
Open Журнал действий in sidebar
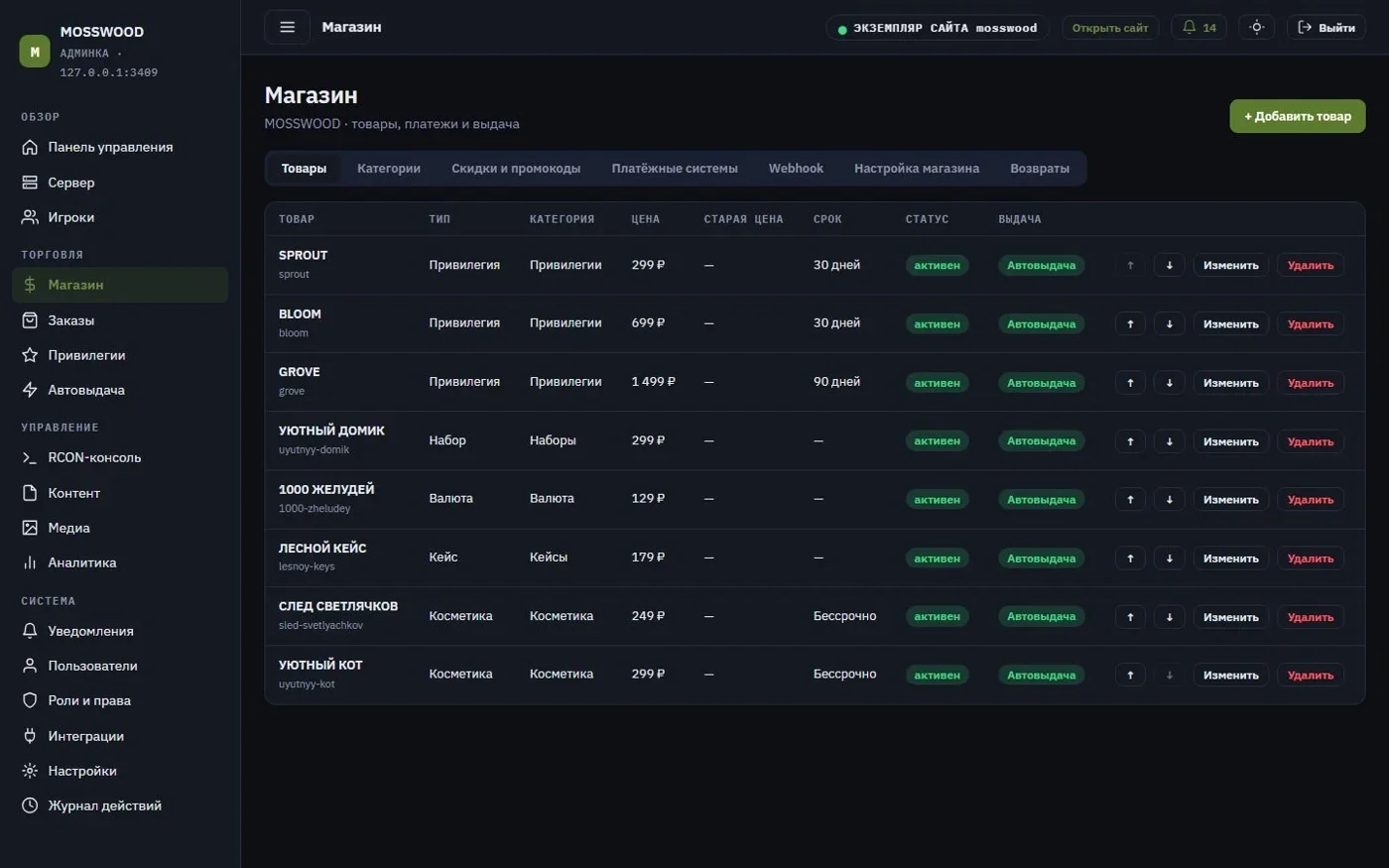(120, 806)
